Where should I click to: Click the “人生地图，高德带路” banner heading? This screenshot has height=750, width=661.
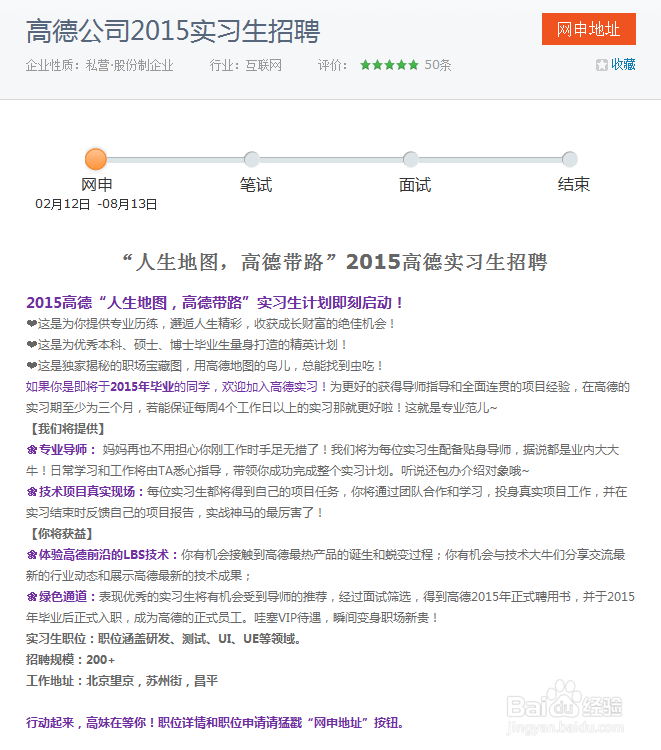coord(335,262)
